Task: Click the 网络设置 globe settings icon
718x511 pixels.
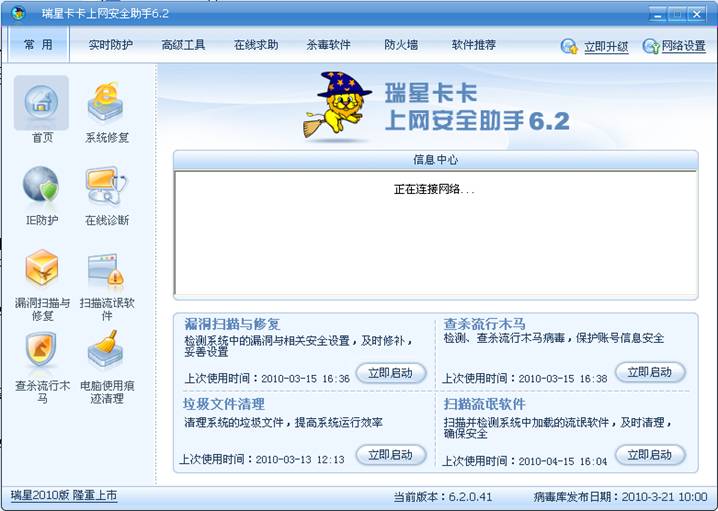Action: point(651,46)
